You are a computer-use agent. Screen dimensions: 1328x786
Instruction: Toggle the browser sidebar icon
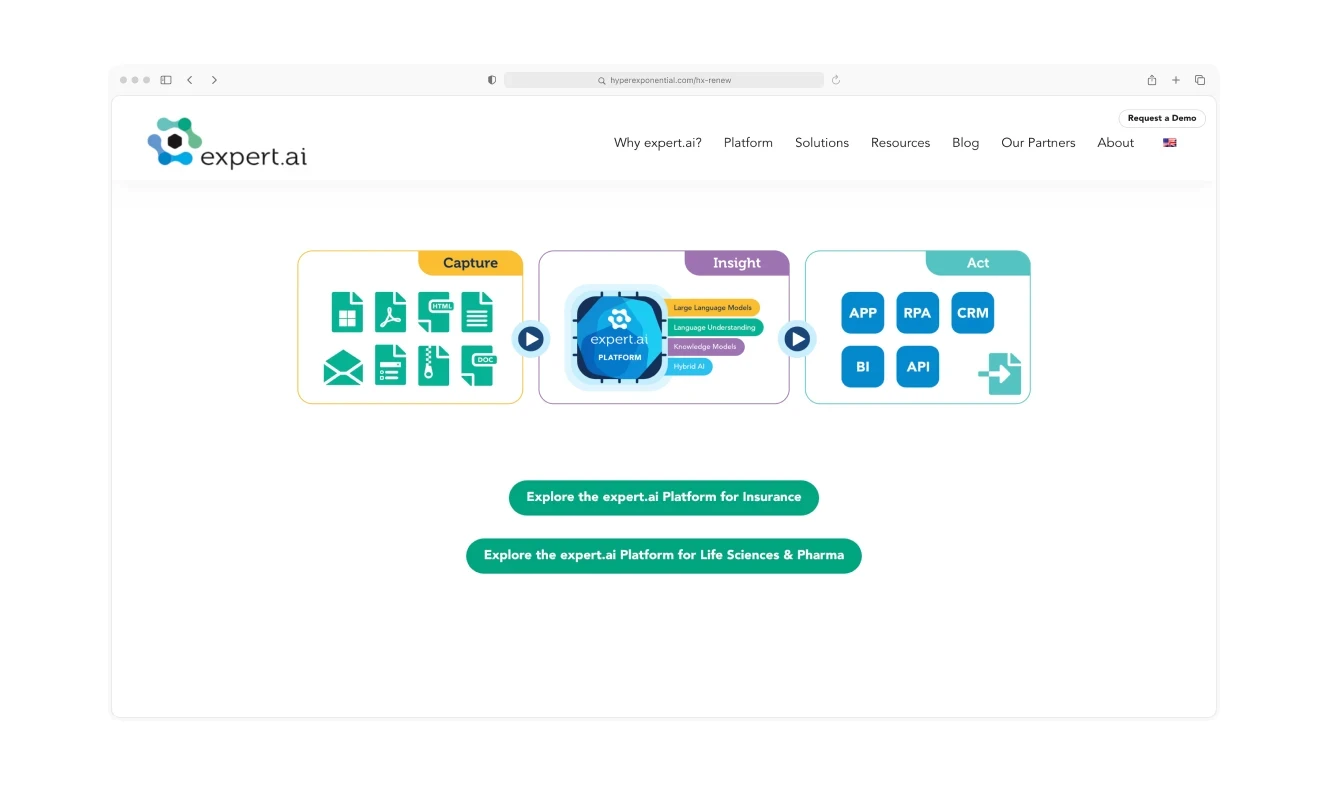point(166,80)
